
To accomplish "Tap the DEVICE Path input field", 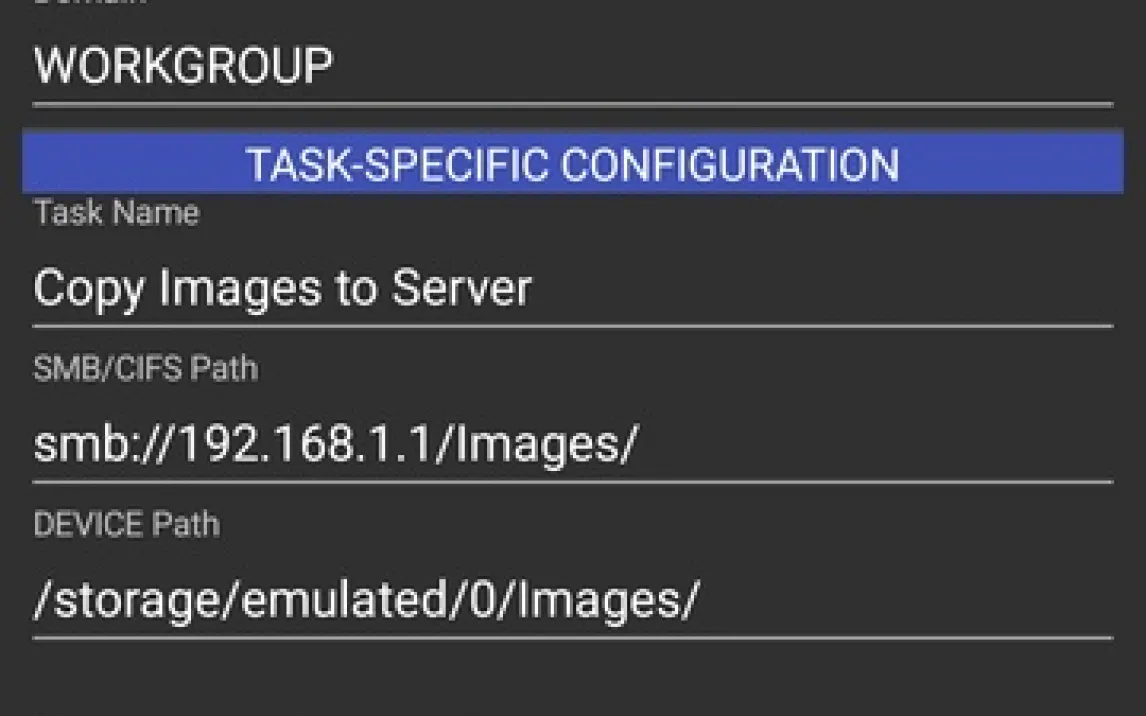I will (572, 601).
